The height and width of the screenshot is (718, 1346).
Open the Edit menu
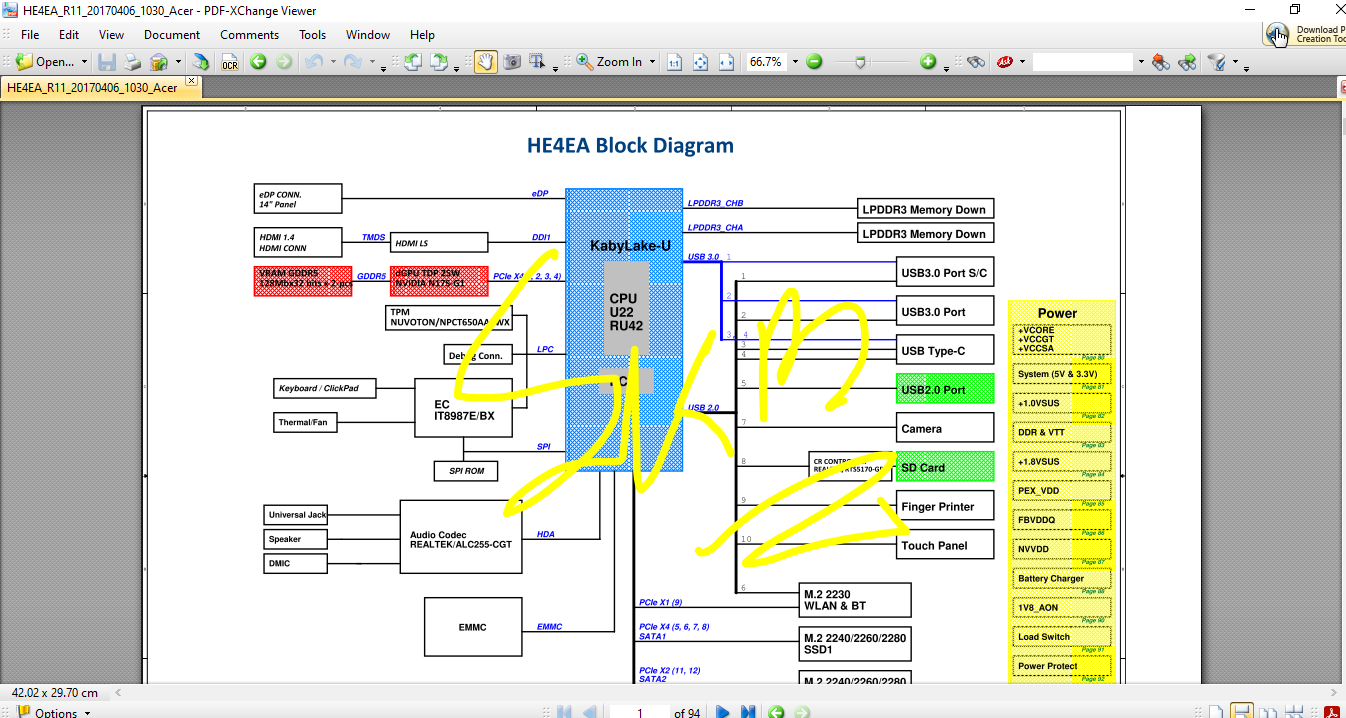pos(69,35)
